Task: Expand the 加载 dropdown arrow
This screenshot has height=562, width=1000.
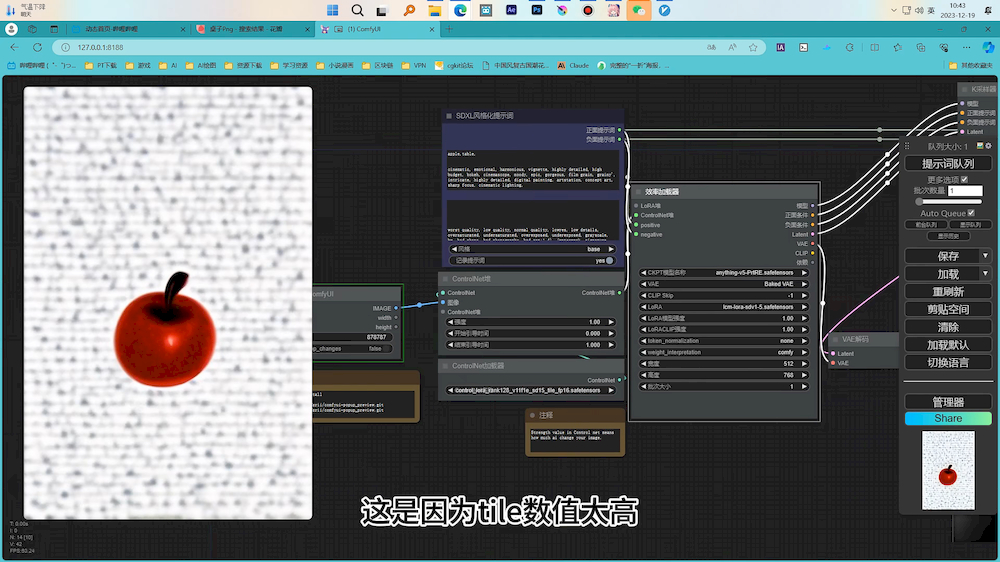Action: coord(985,273)
